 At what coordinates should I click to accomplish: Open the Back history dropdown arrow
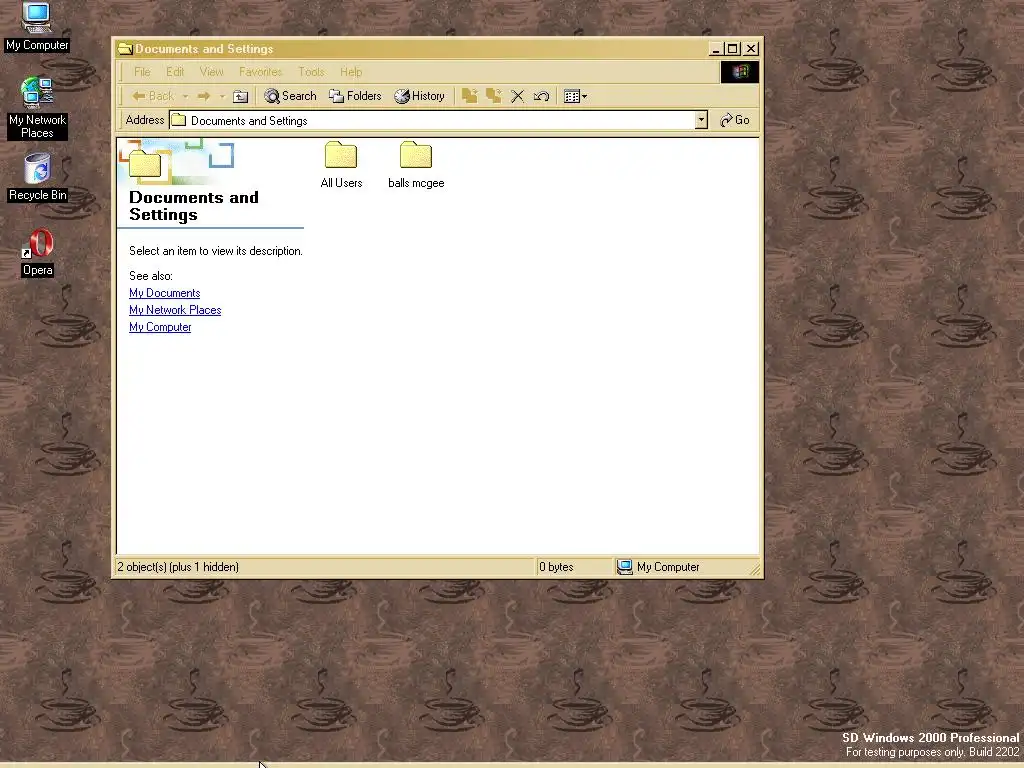click(185, 96)
